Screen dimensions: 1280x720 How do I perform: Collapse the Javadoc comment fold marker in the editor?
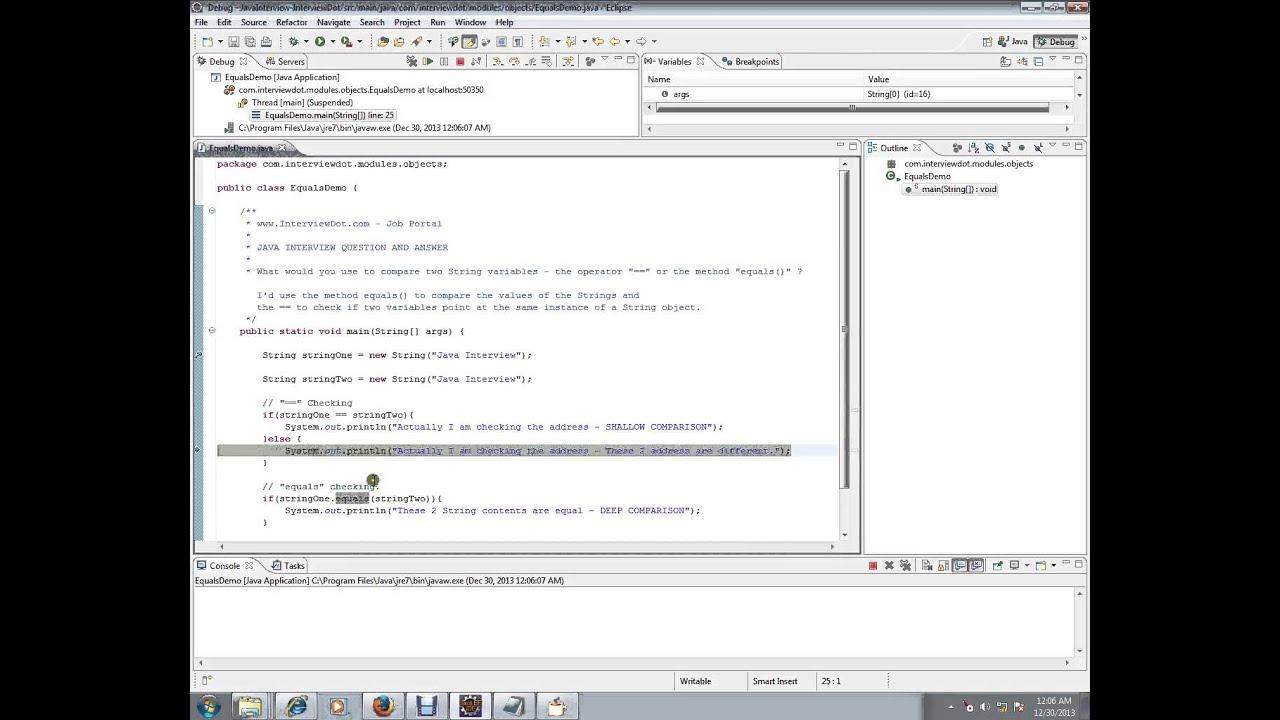tap(212, 211)
